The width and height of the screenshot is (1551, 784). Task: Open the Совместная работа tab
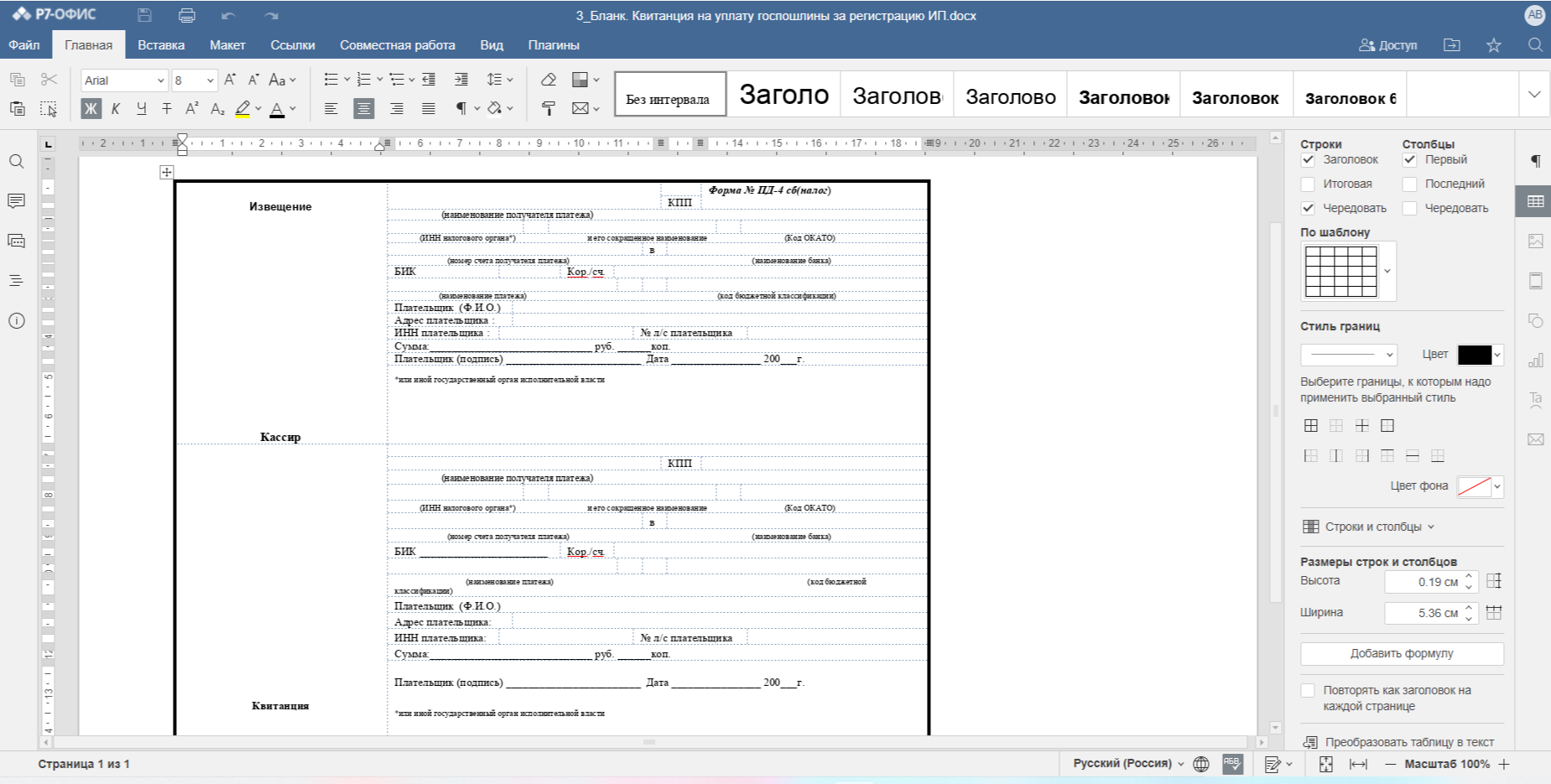pos(398,45)
